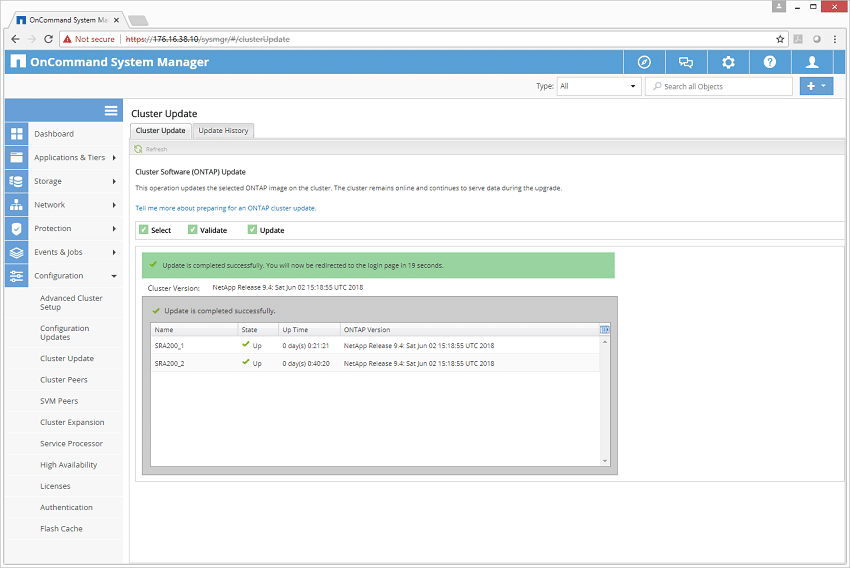
Task: Open Advanced Cluster Setup
Action: [71, 302]
